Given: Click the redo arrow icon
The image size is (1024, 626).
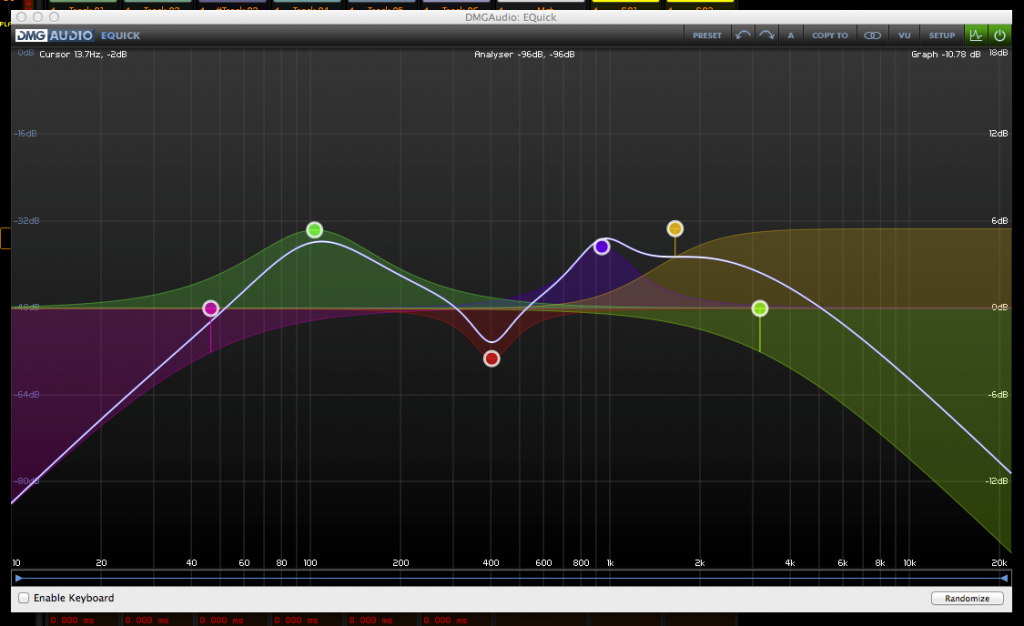Looking at the screenshot, I should [x=766, y=35].
